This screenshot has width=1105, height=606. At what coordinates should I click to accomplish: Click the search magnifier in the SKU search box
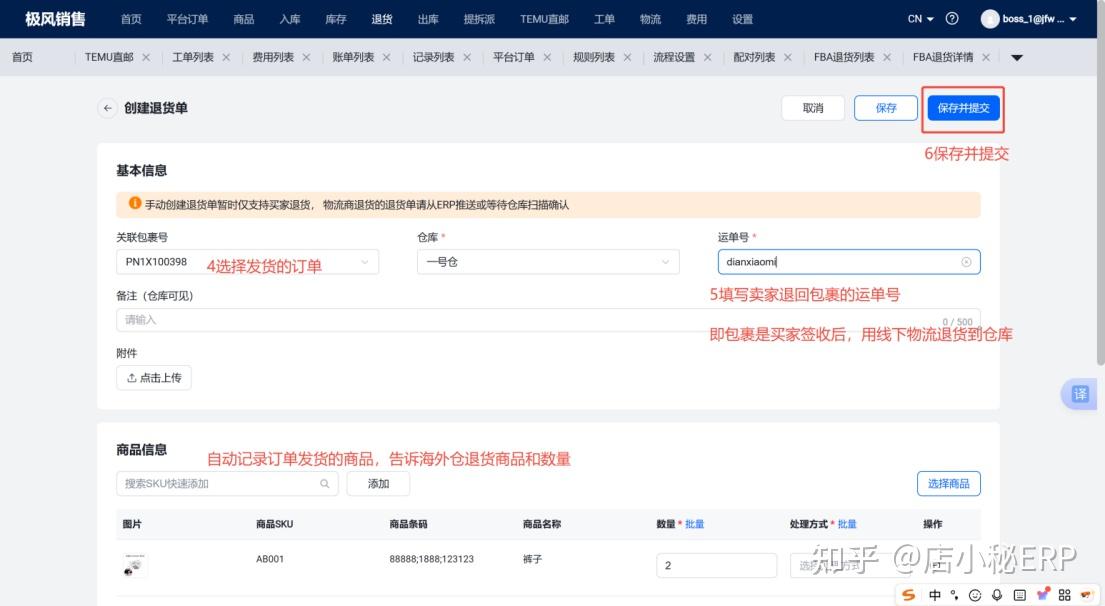[x=325, y=483]
